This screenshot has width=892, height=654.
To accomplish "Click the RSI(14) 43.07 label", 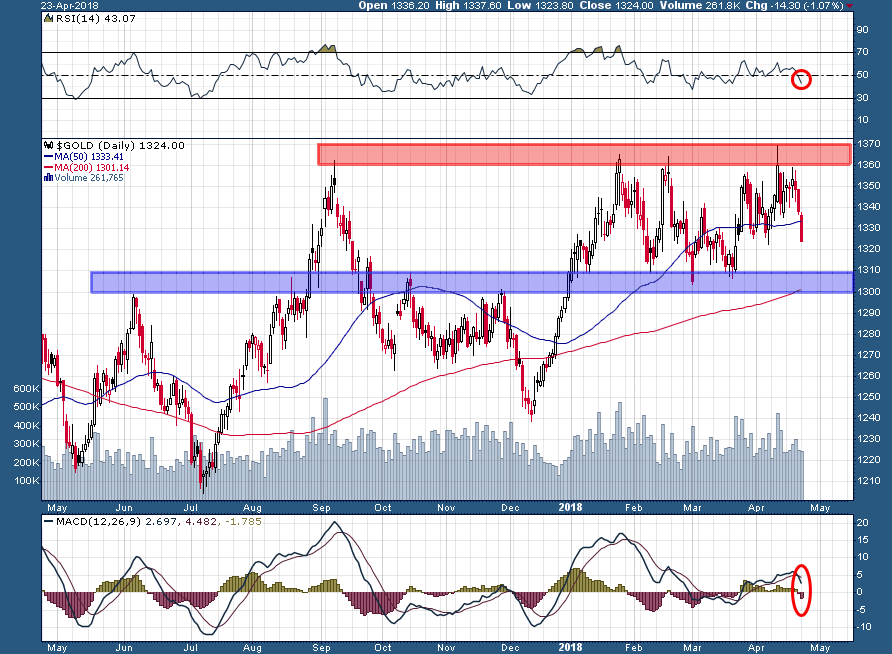I will point(96,19).
